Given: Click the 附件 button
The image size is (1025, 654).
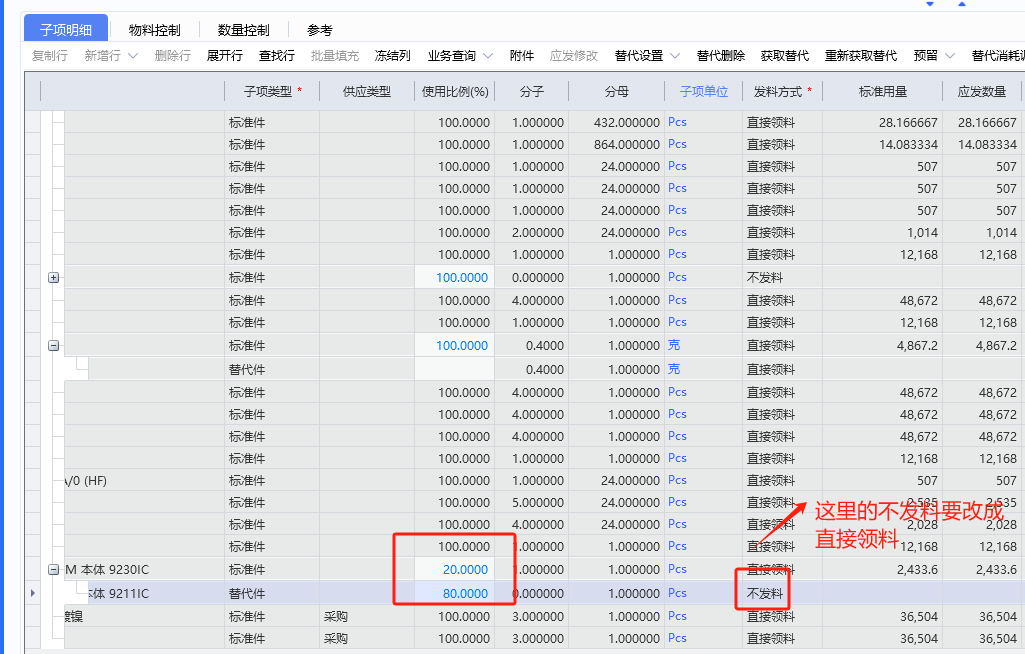Looking at the screenshot, I should (522, 56).
